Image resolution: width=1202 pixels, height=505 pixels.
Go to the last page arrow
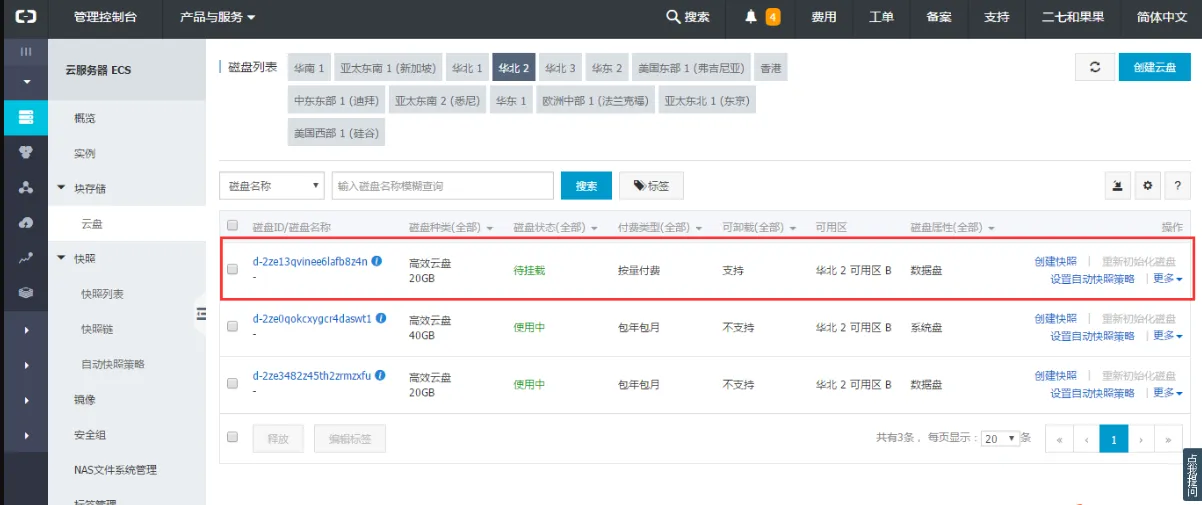[1168, 439]
